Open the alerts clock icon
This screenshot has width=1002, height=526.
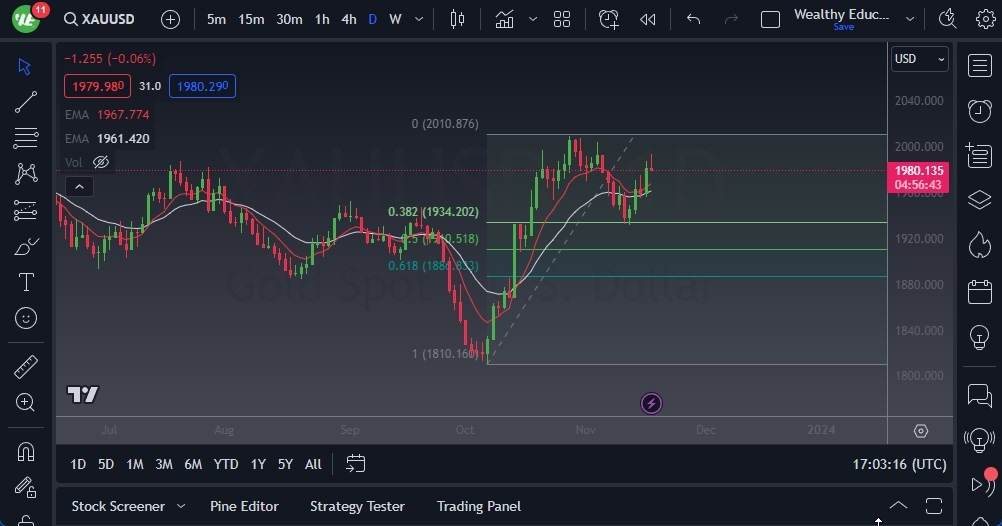979,111
